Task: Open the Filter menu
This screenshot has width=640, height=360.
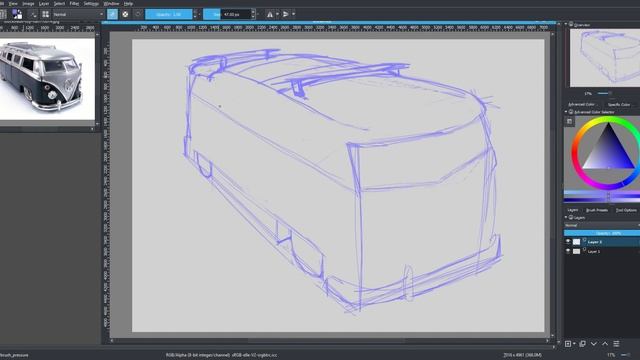Action: click(x=74, y=3)
